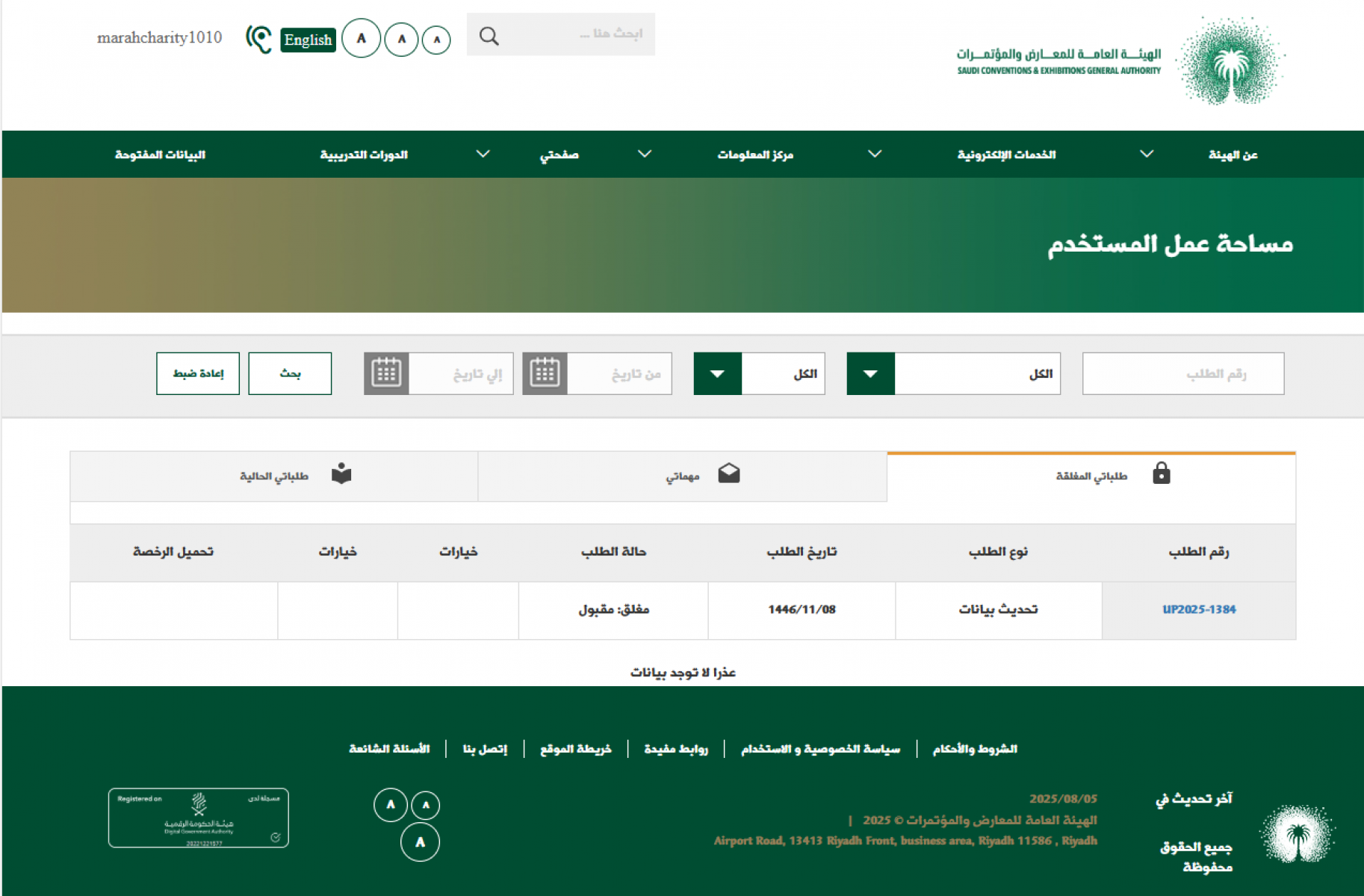Screen dimensions: 1364x896
Task: Click the 'إعادة ضبط' reset button
Action: (198, 373)
